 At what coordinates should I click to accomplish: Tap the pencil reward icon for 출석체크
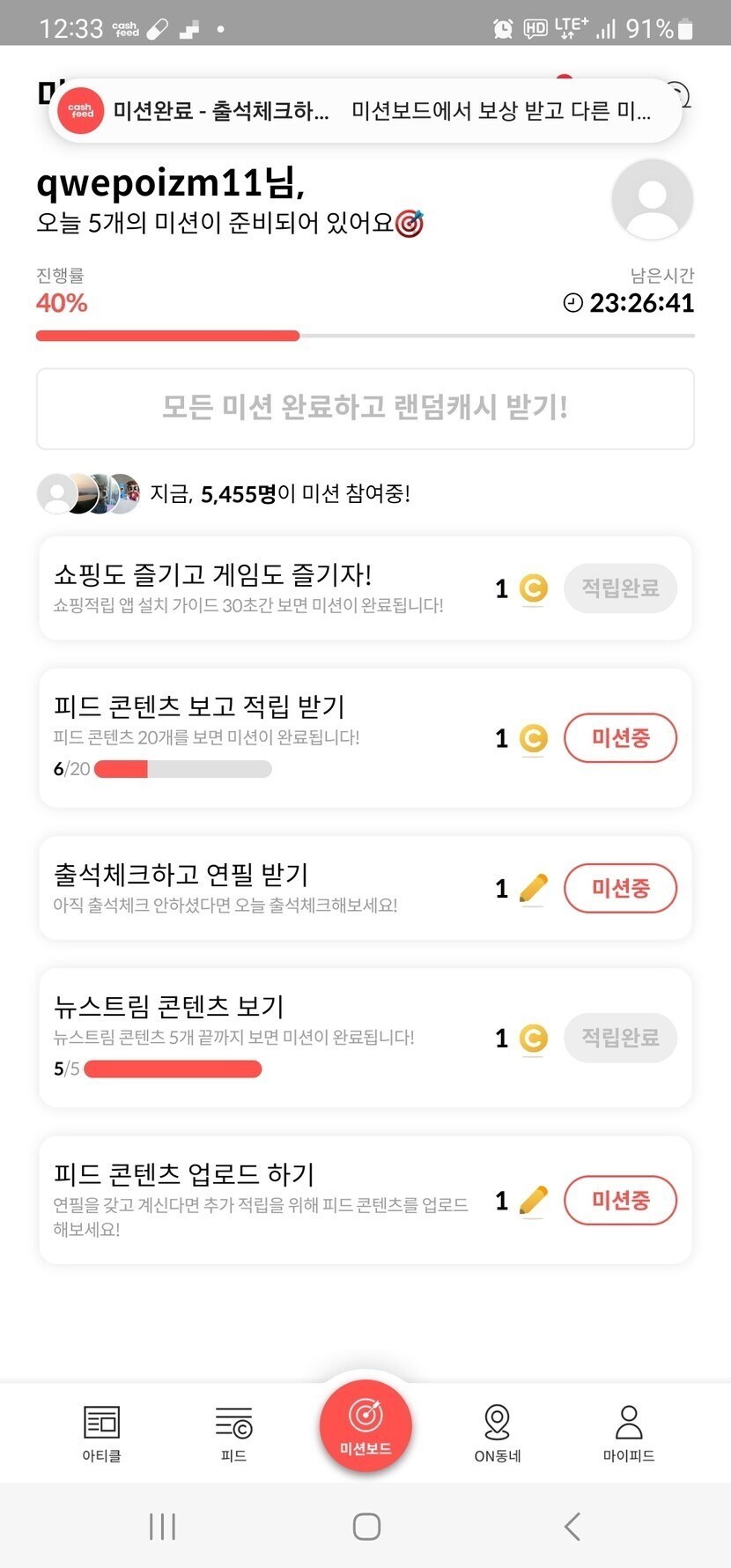coord(534,888)
